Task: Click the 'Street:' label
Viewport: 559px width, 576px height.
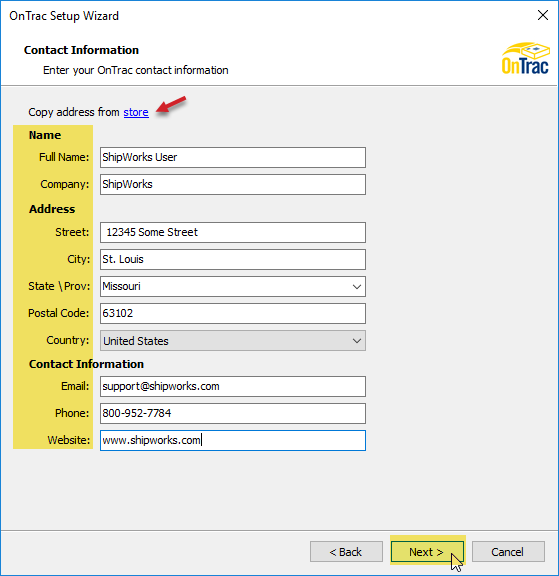Action: click(x=72, y=232)
